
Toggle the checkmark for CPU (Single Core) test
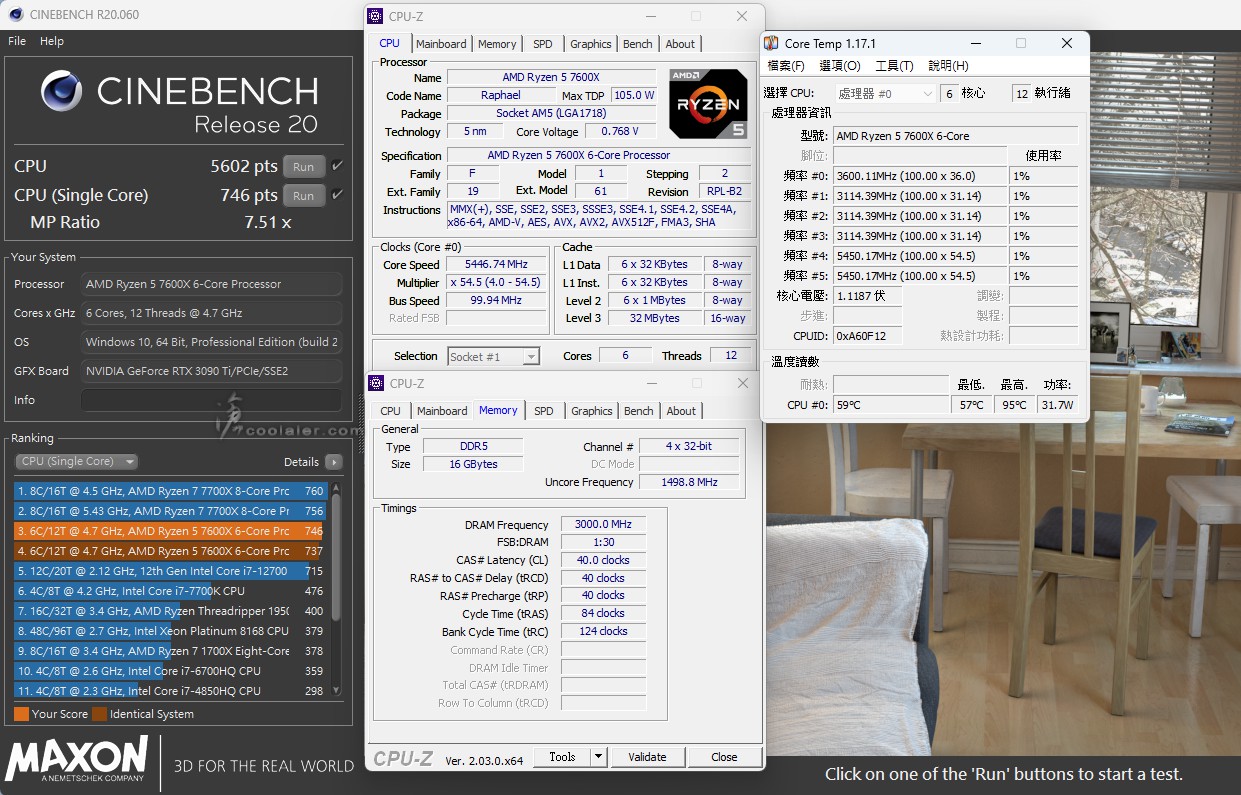coord(337,195)
